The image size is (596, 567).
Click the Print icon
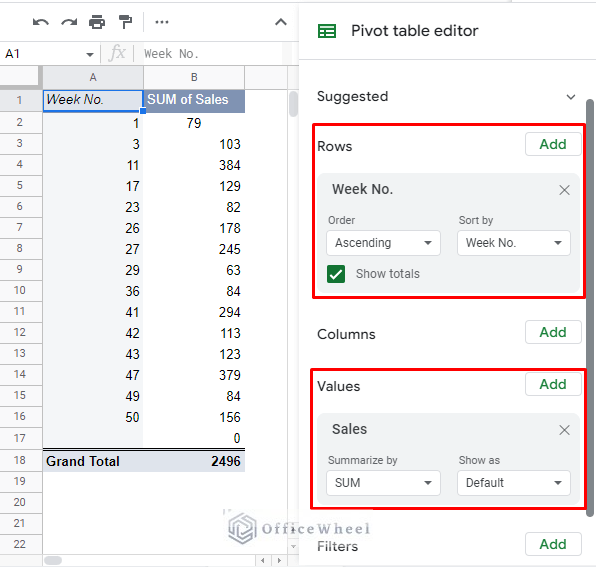(x=97, y=22)
